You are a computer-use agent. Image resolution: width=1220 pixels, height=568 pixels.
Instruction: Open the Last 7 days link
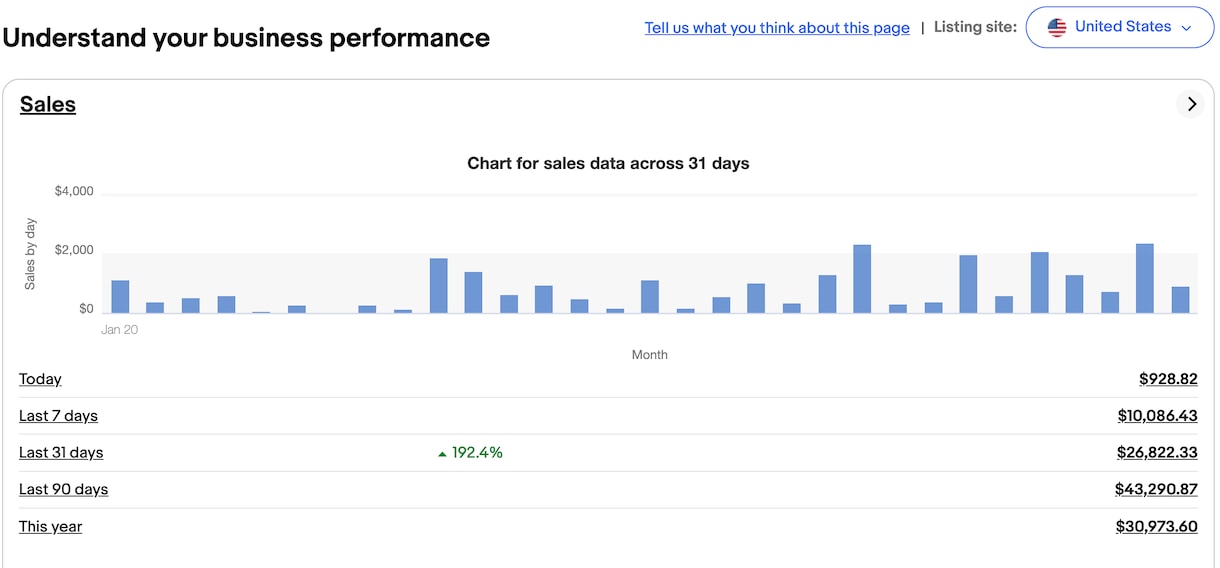pos(58,416)
